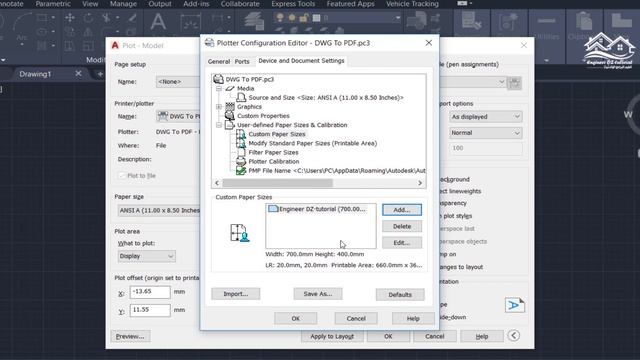
Task: Click the Save As... button
Action: tap(318, 294)
